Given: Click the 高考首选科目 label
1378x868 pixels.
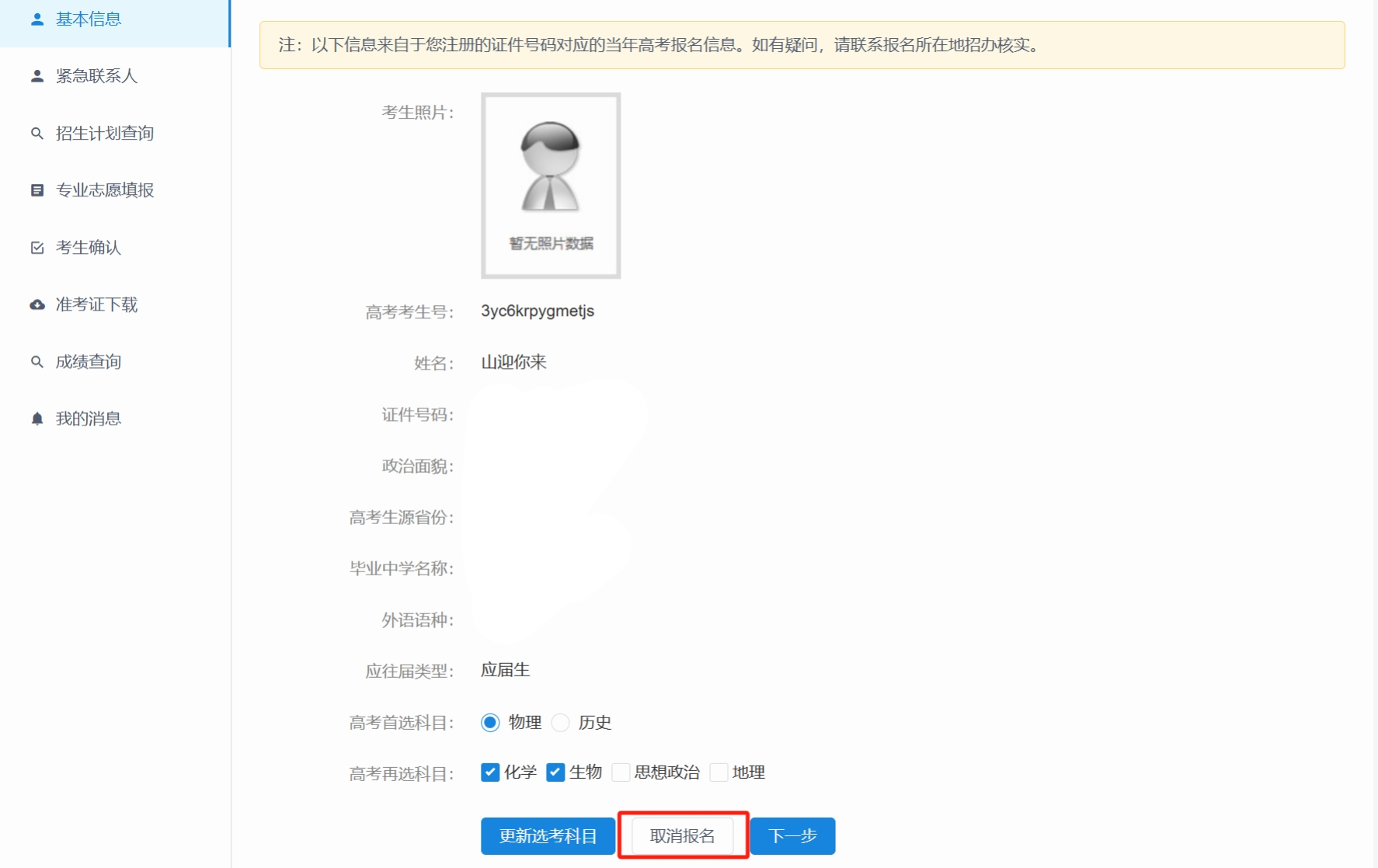Looking at the screenshot, I should click(x=402, y=723).
